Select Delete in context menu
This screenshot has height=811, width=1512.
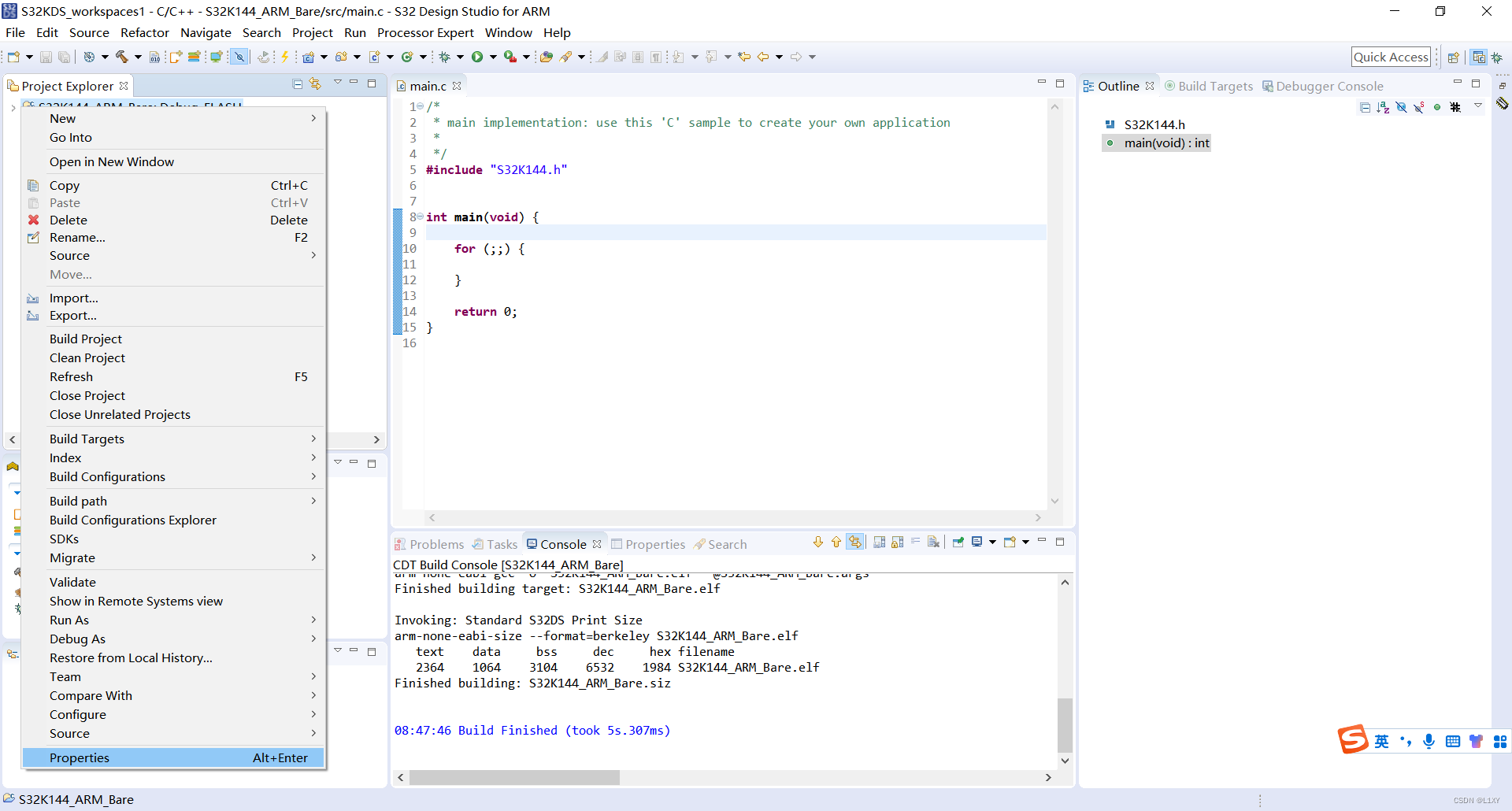tap(174, 220)
